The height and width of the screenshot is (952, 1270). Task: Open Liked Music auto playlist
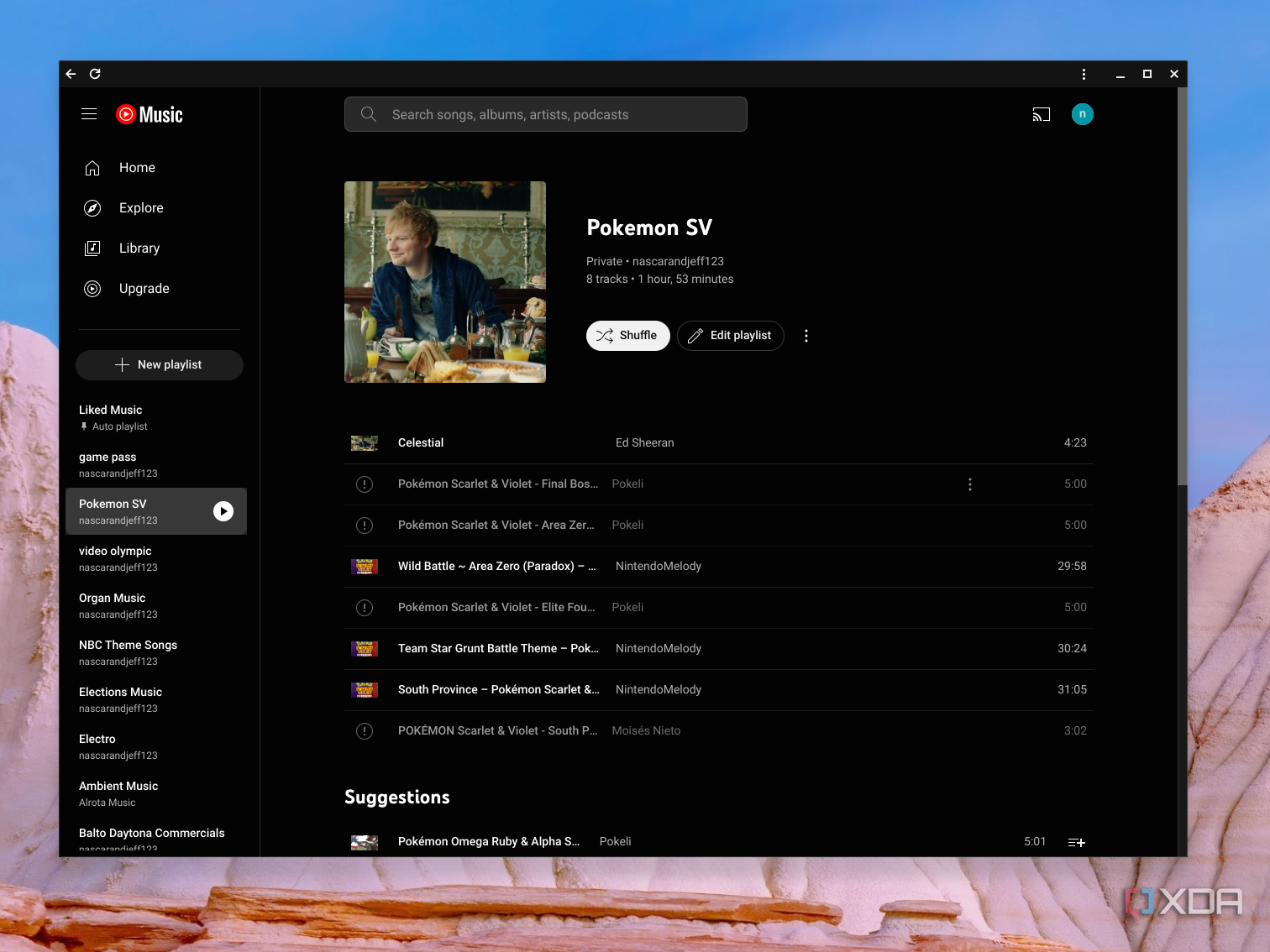pyautogui.click(x=156, y=417)
